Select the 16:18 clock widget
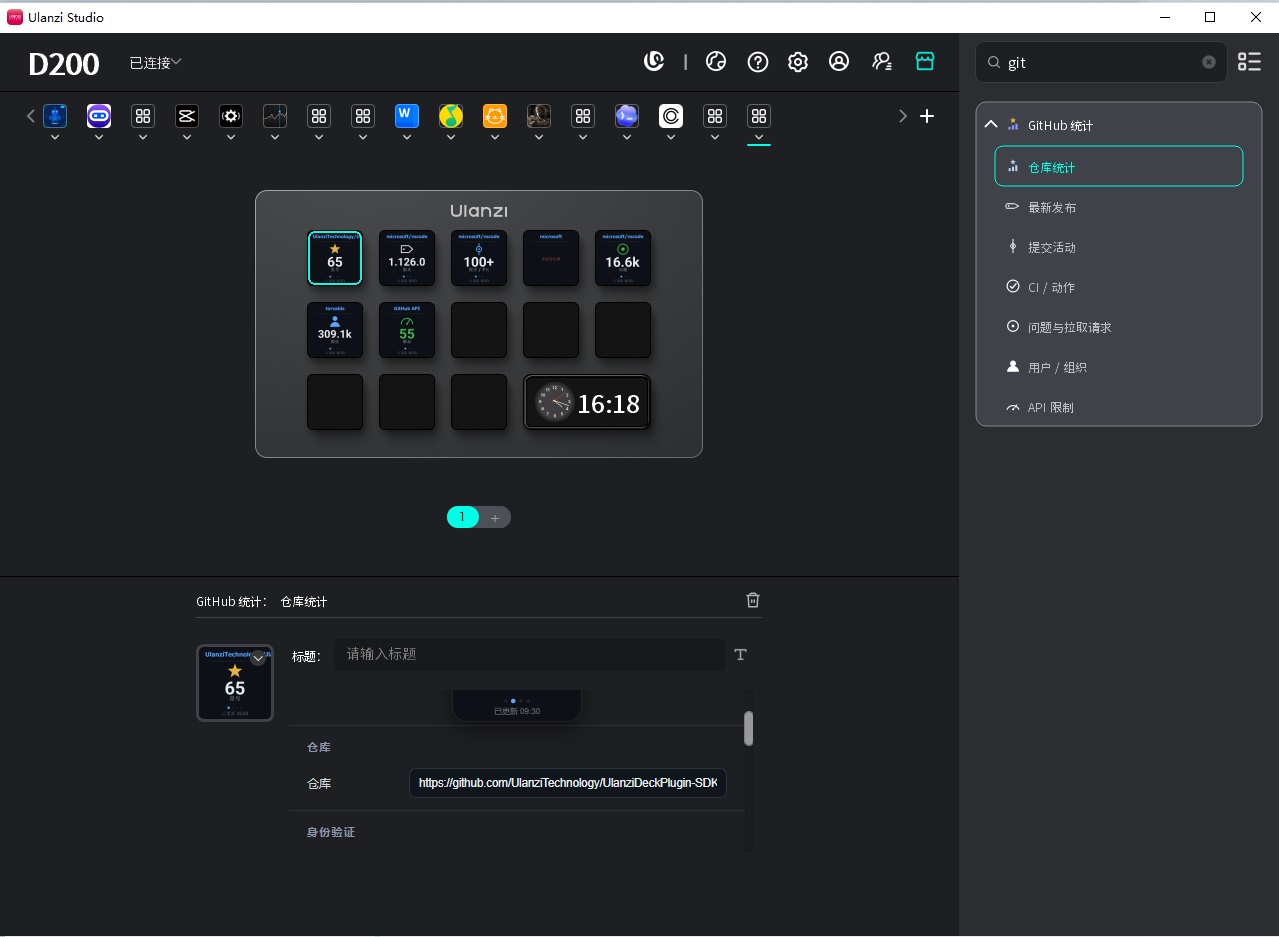This screenshot has width=1279, height=937. click(587, 402)
